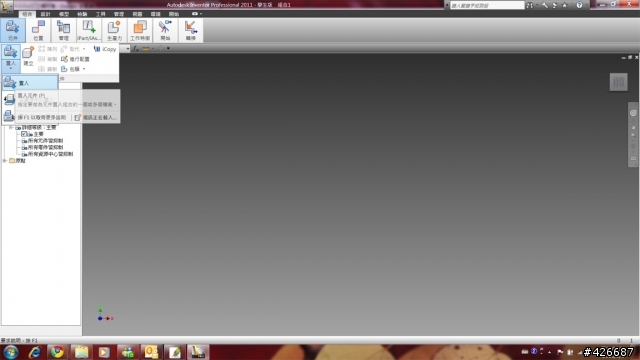640x360 pixels.
Task: Collapse the 詳細等級 level-of-detail tree node
Action: click(x=11, y=127)
